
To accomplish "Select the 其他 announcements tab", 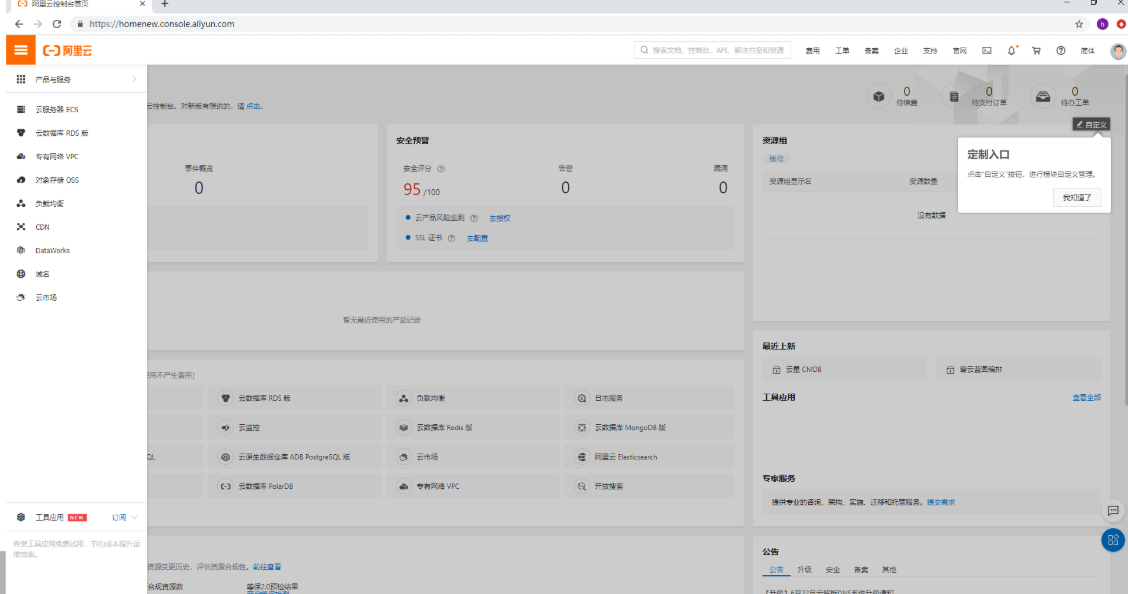I will coord(889,570).
